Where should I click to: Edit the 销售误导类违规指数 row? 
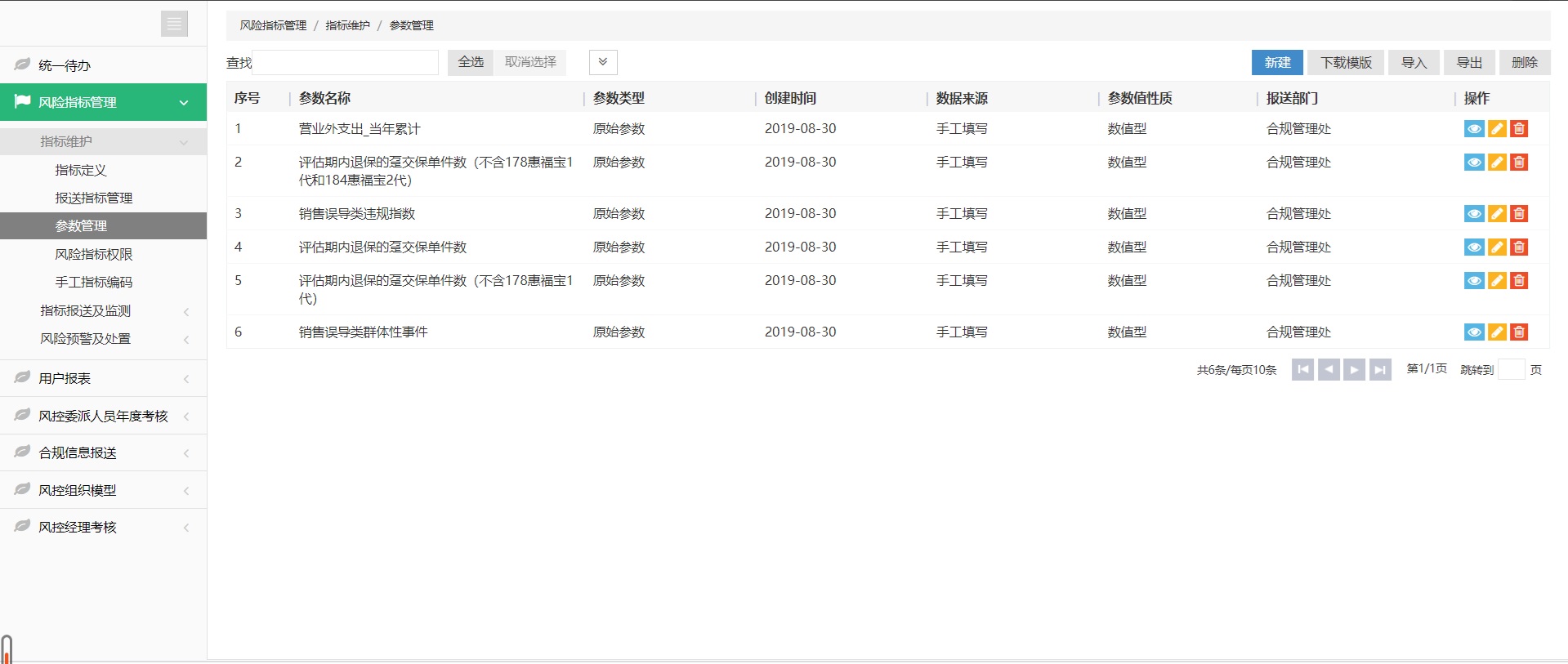pos(1497,214)
